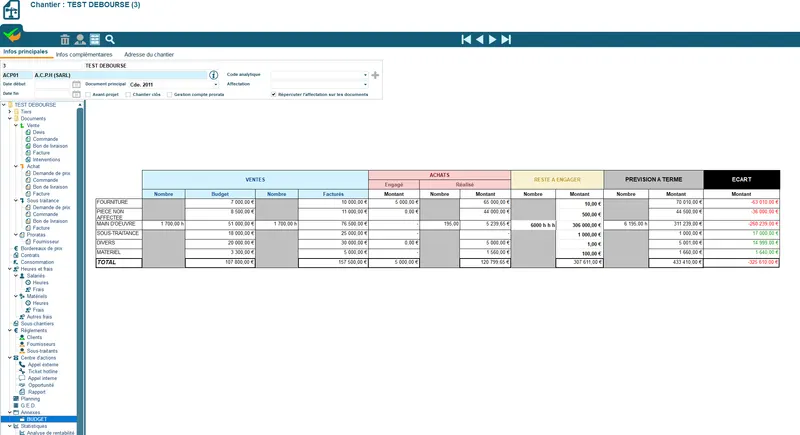
Task: Select Fournisseur under Proratas
Action: (x=46, y=242)
